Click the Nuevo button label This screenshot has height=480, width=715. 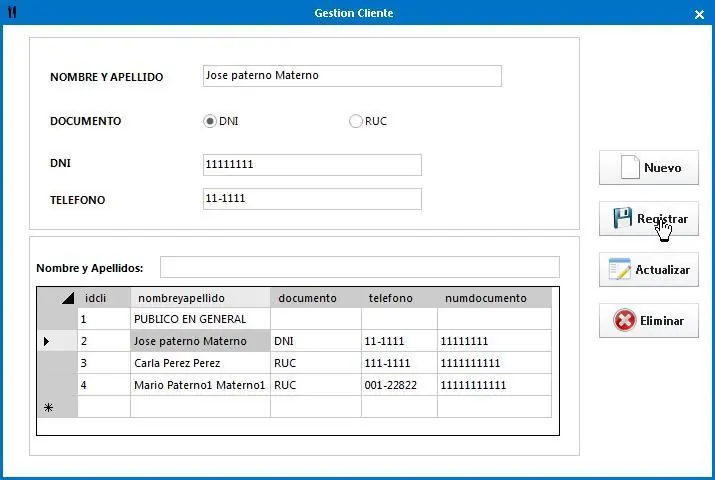tap(663, 168)
